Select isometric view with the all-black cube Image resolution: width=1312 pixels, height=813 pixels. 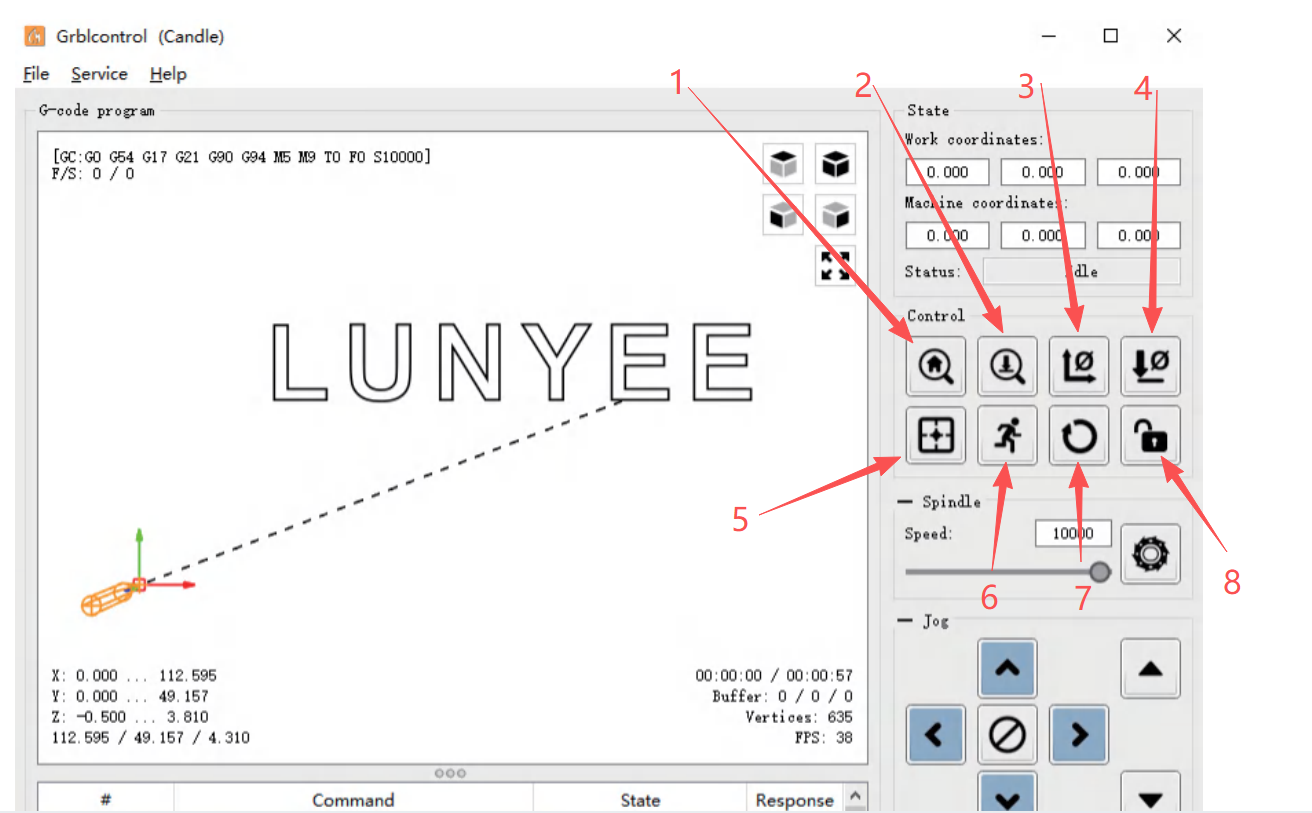pyautogui.click(x=835, y=163)
